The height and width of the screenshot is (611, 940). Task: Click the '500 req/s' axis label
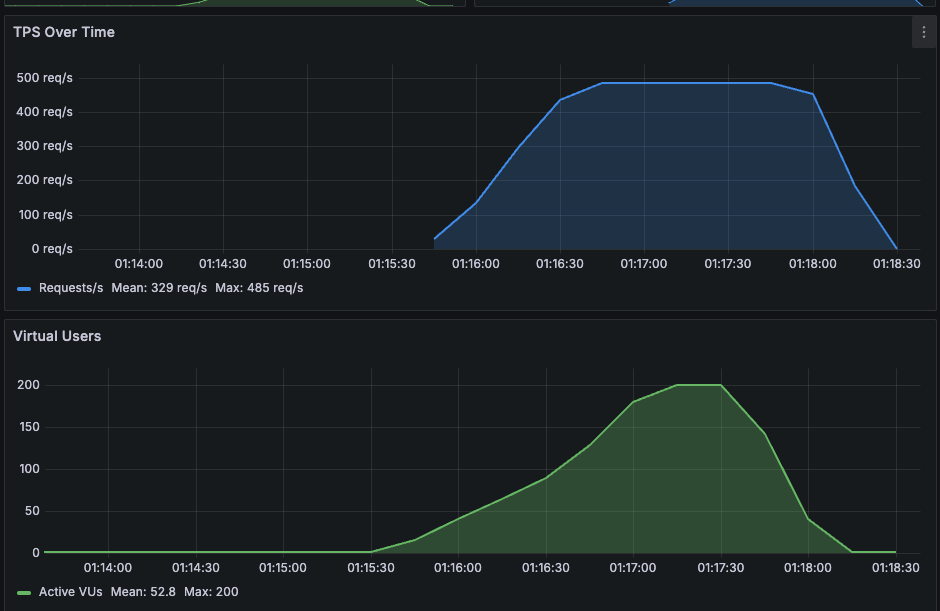pyautogui.click(x=44, y=78)
